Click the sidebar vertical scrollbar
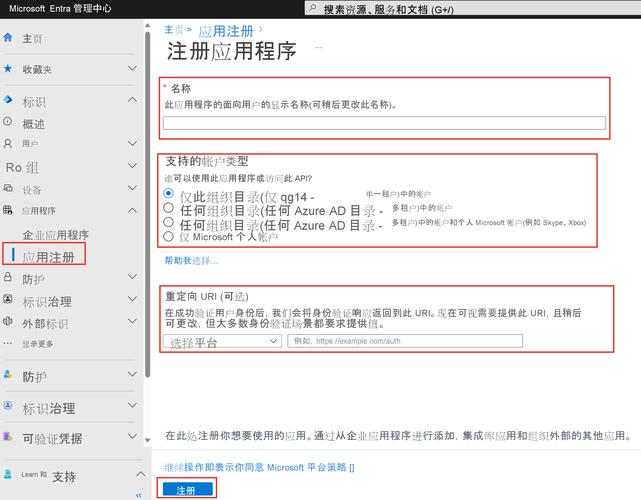 coord(148,204)
